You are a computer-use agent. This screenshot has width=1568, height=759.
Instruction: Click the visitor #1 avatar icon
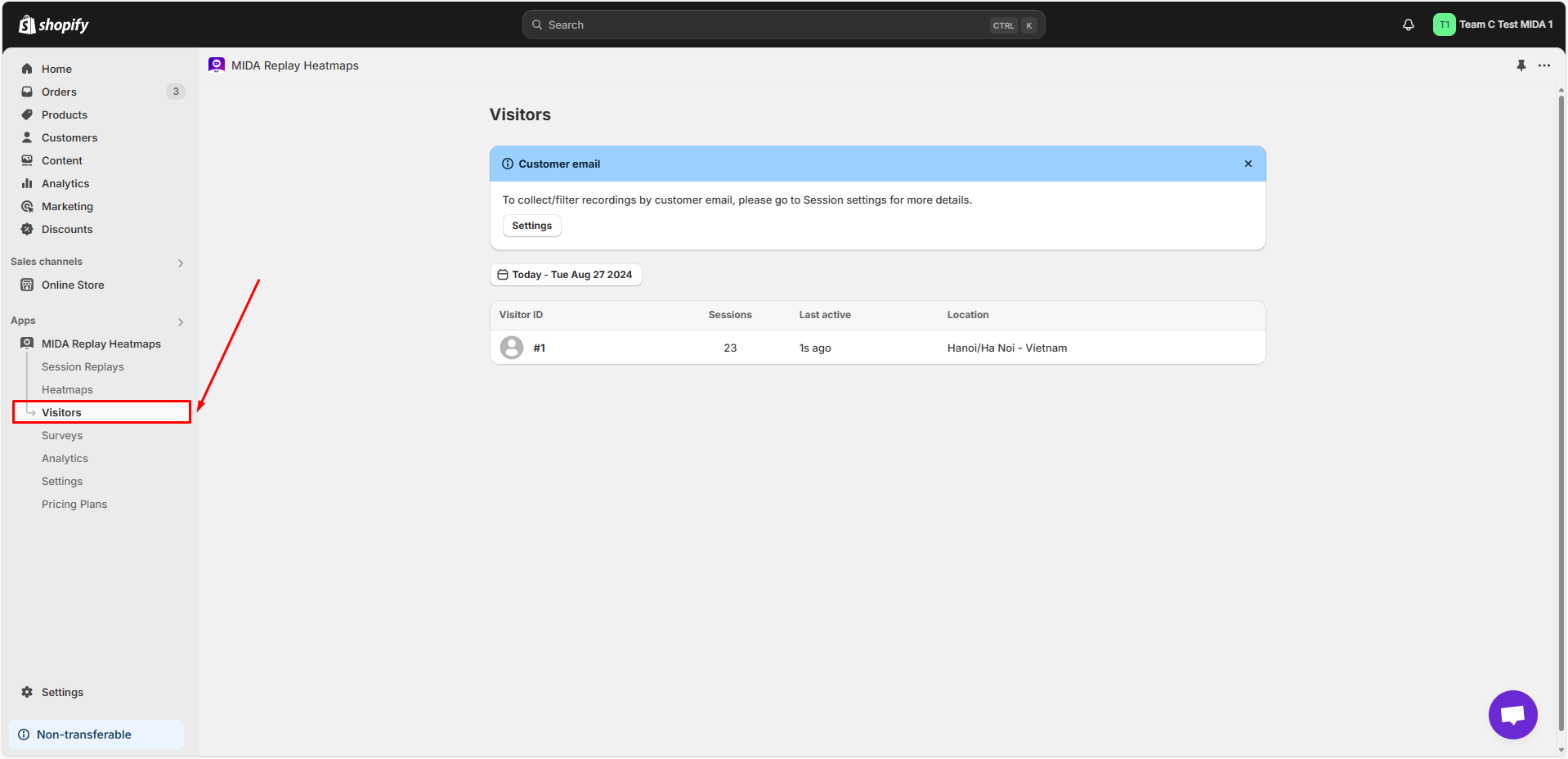(x=512, y=348)
